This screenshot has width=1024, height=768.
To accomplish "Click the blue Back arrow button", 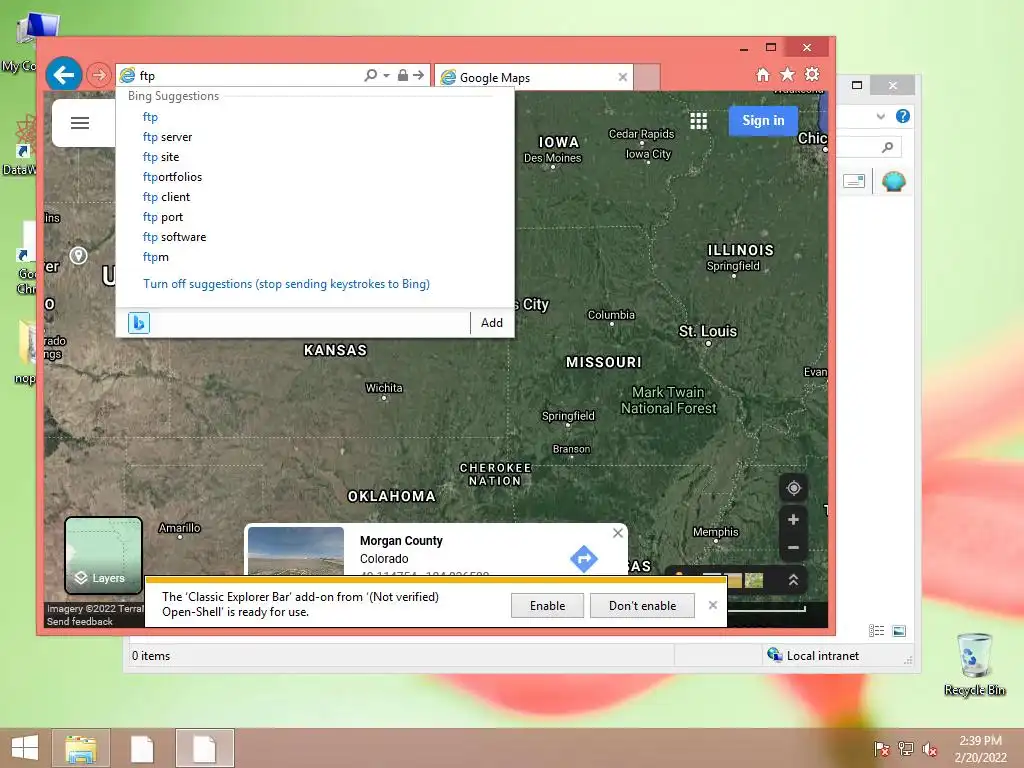I will (x=63, y=75).
